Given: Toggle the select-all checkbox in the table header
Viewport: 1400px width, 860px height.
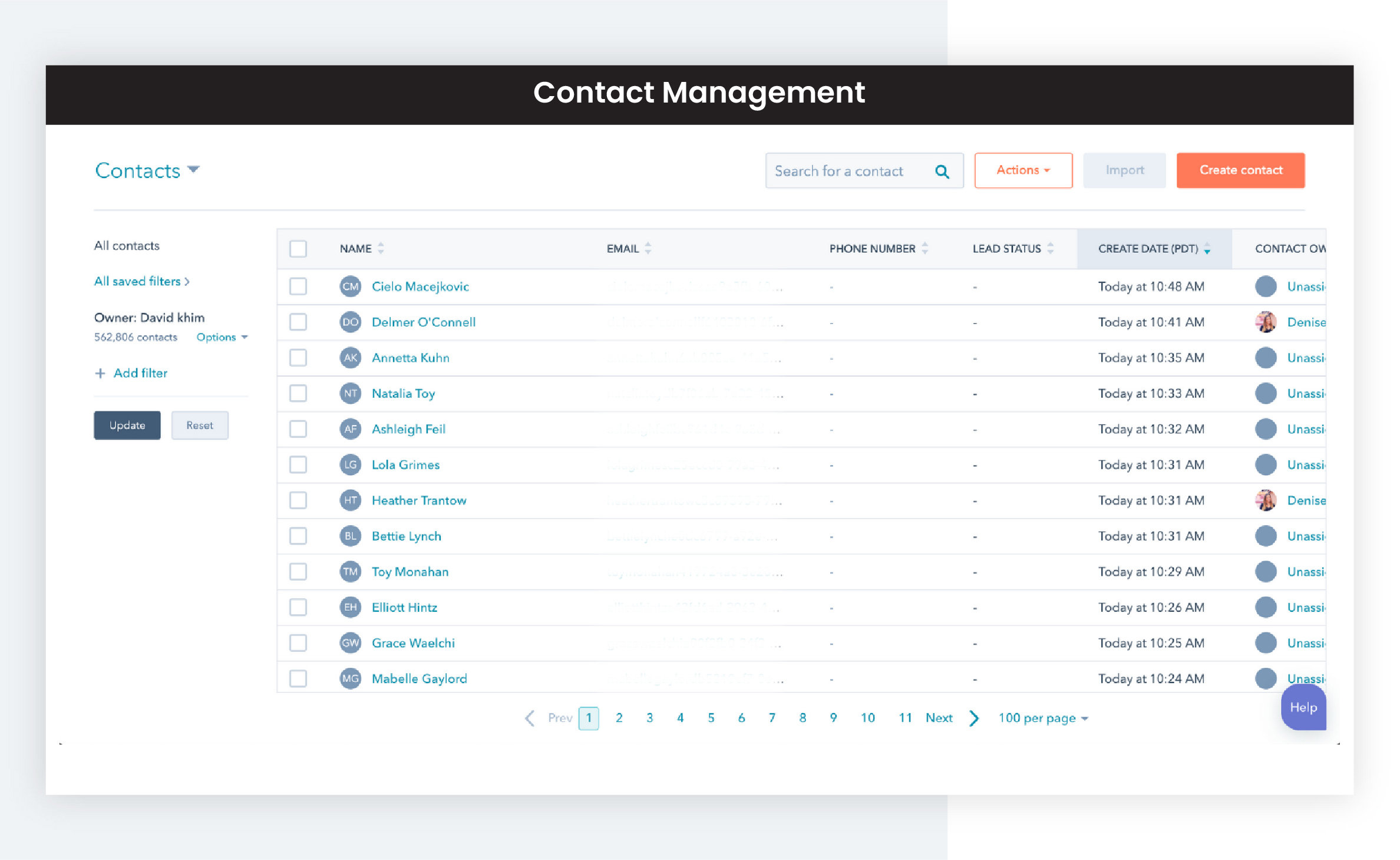Looking at the screenshot, I should click(298, 249).
